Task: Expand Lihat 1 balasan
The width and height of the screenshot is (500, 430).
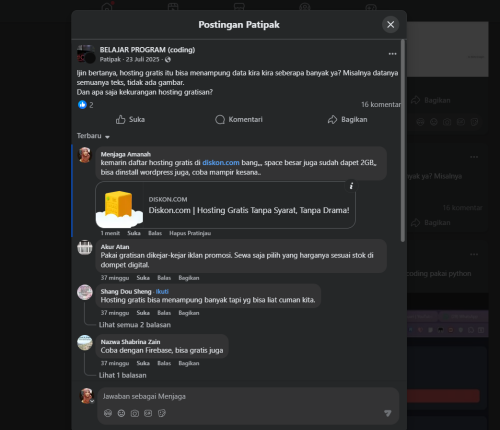Action: click(x=122, y=375)
